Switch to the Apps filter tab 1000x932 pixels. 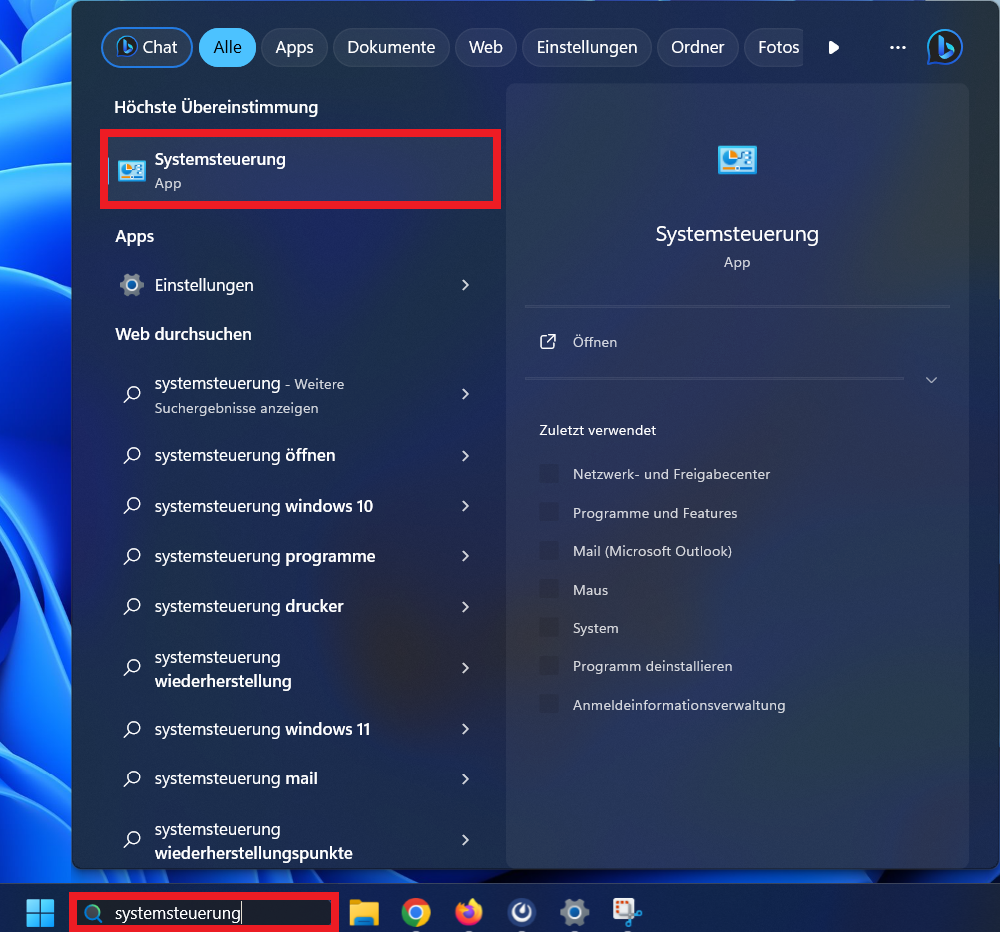click(x=294, y=47)
